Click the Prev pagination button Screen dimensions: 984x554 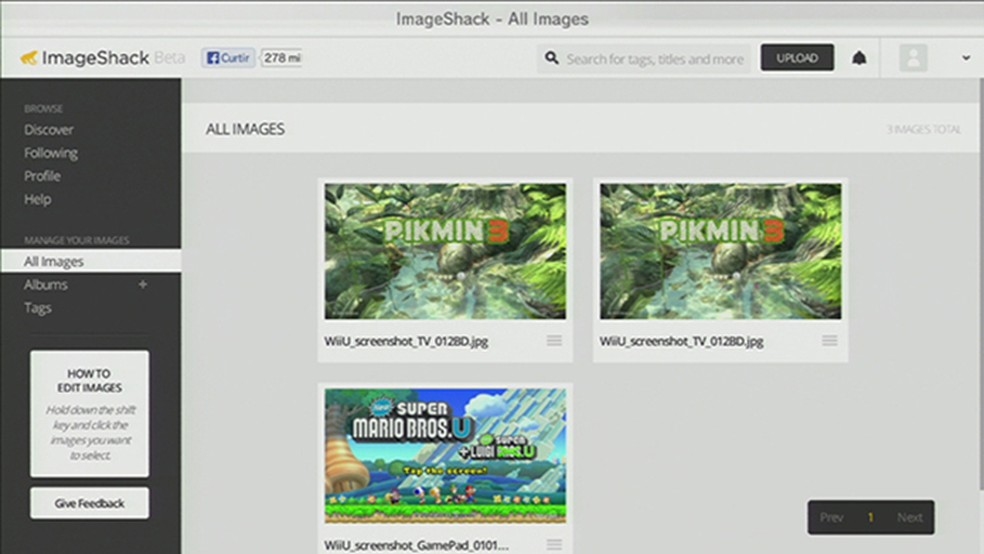(x=832, y=518)
